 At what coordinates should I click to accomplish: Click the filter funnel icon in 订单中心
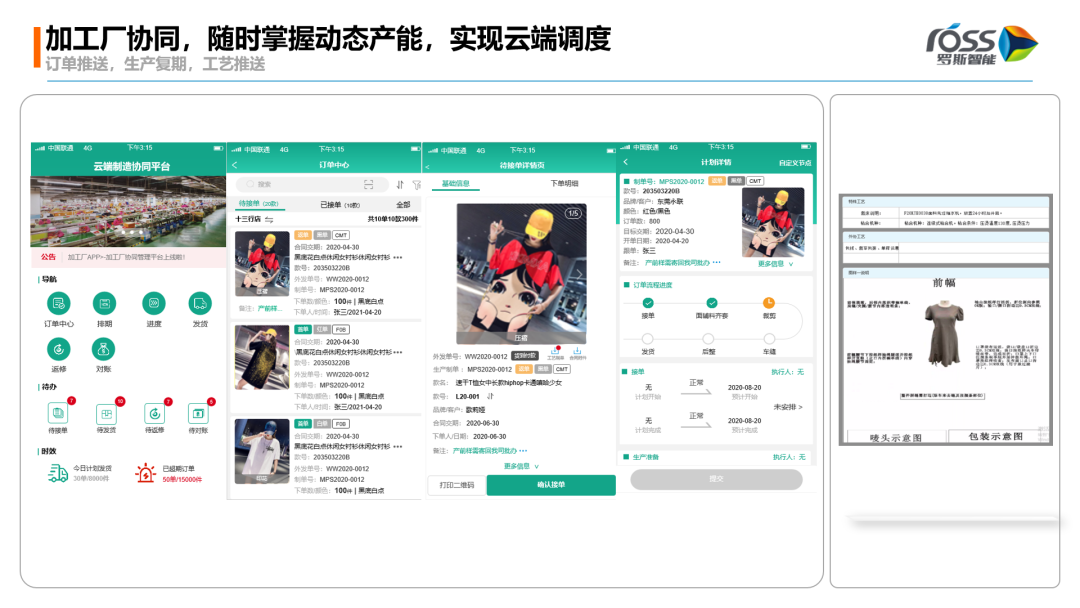(416, 185)
